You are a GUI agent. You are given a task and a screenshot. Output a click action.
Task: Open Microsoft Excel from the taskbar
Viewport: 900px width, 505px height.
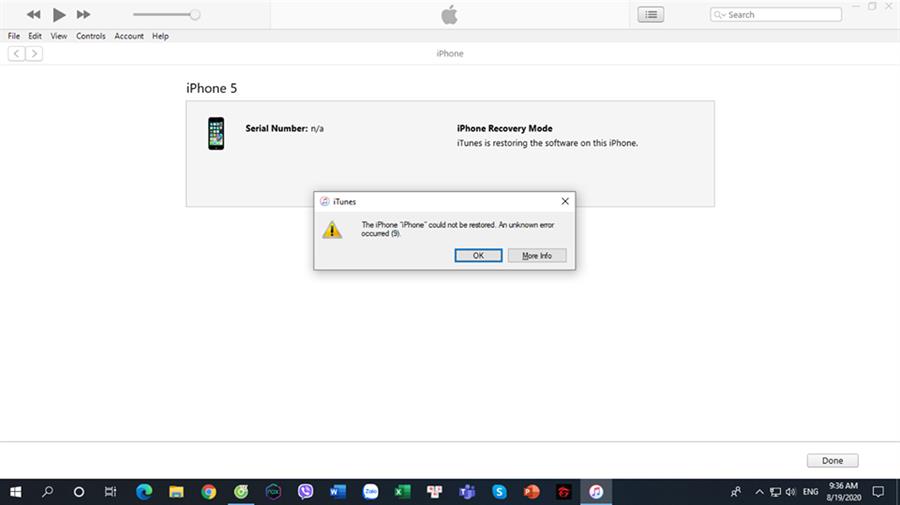402,492
